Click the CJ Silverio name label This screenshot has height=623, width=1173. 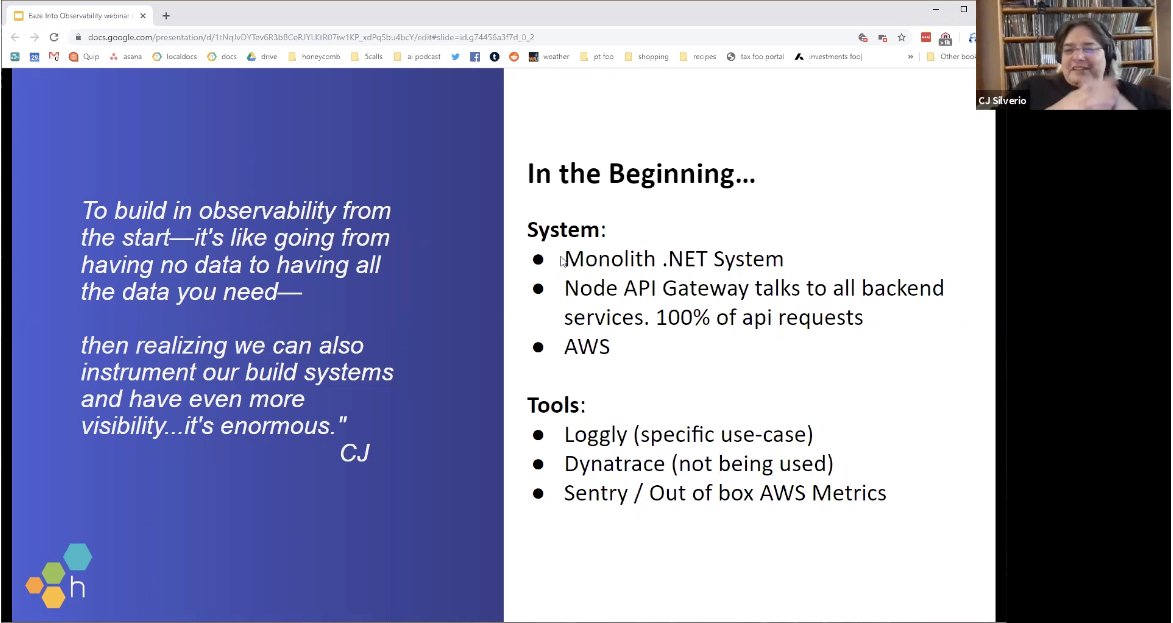pos(1002,100)
